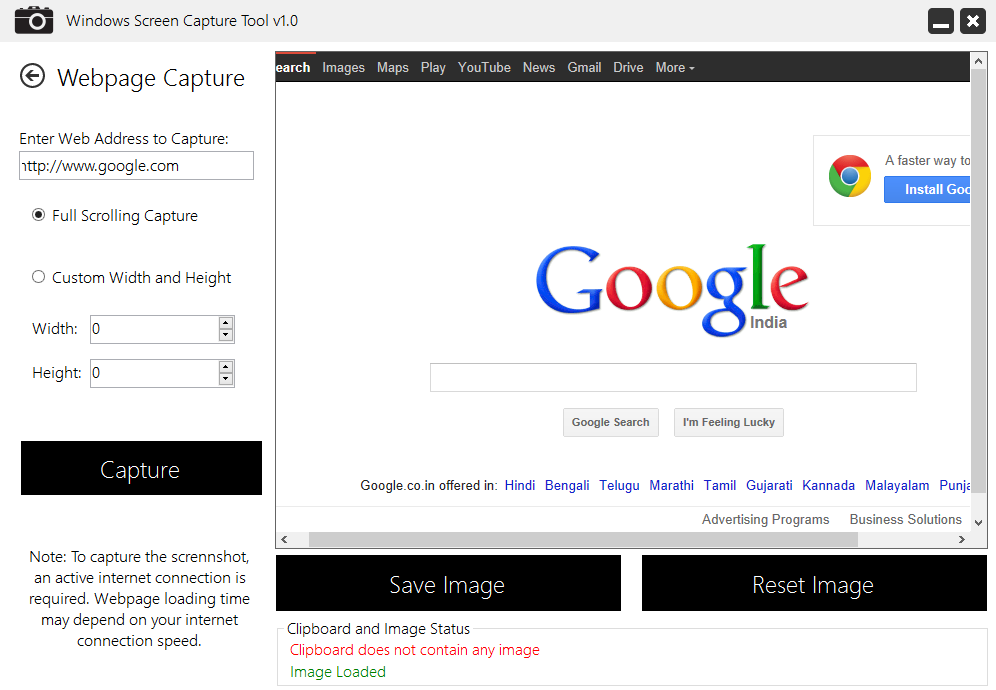996x690 pixels.
Task: Open YouTube in the Google top bar
Action: pos(484,67)
